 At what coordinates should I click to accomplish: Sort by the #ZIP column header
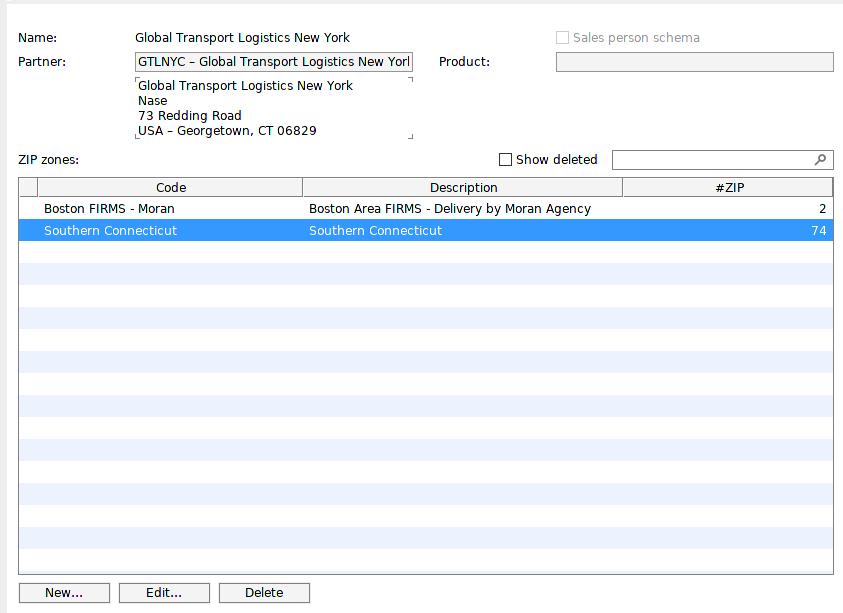[x=728, y=187]
